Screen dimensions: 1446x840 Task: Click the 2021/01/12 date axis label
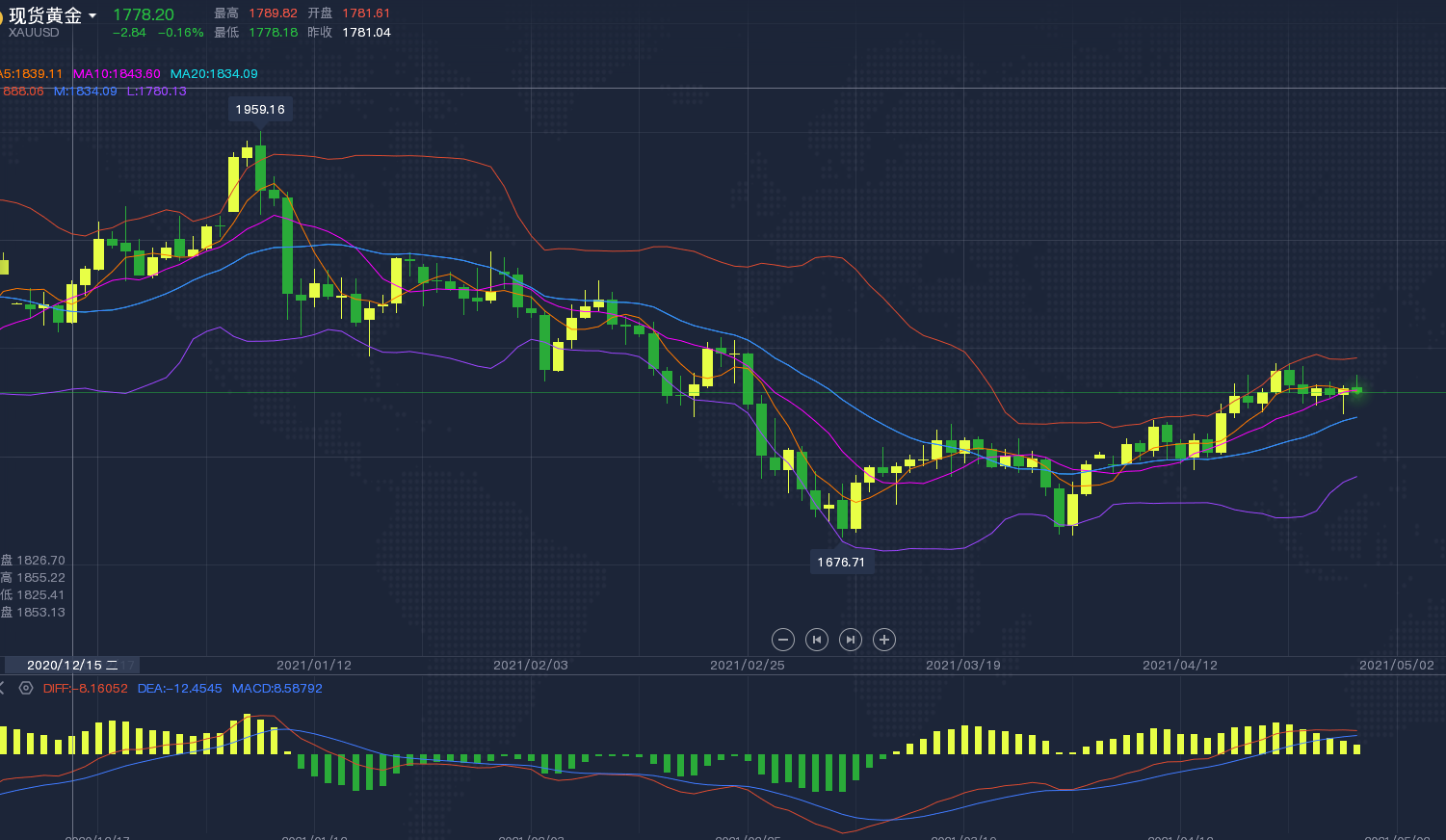(314, 666)
